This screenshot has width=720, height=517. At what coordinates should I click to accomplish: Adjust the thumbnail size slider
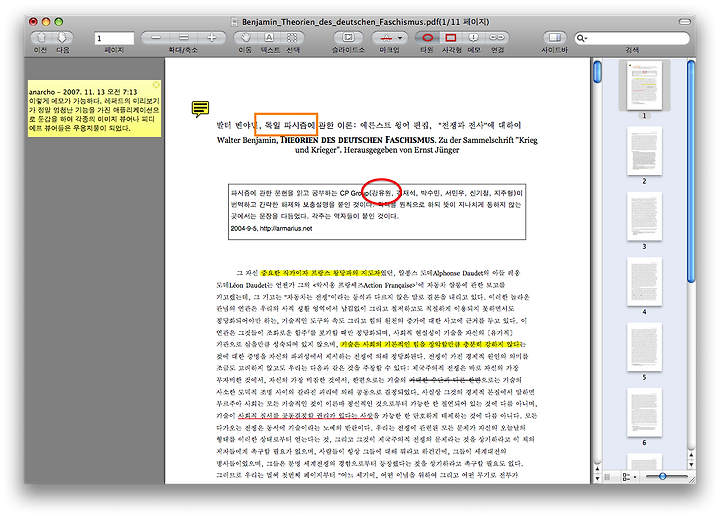[662, 477]
